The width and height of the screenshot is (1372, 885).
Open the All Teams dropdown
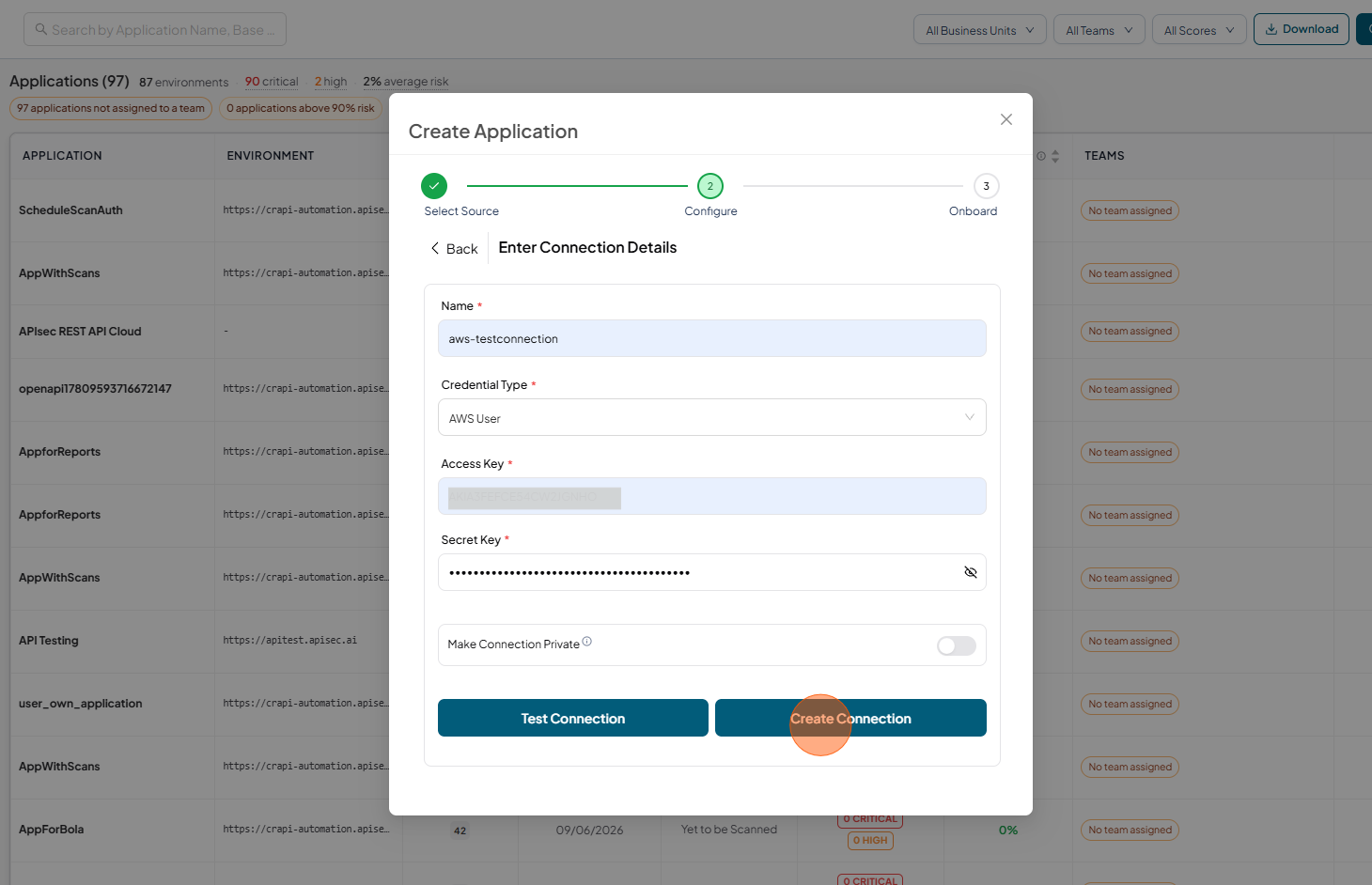1099,30
